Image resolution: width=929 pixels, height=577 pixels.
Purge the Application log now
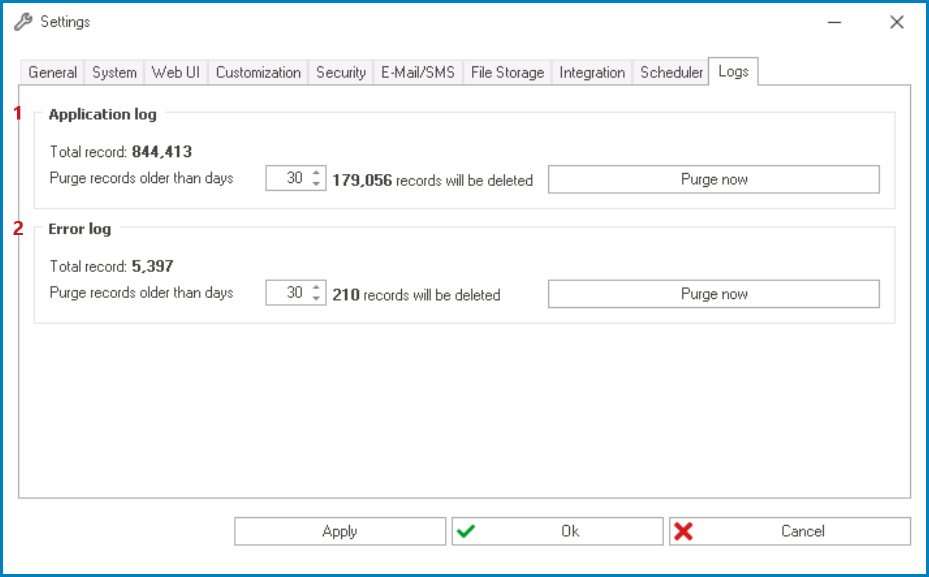[713, 179]
